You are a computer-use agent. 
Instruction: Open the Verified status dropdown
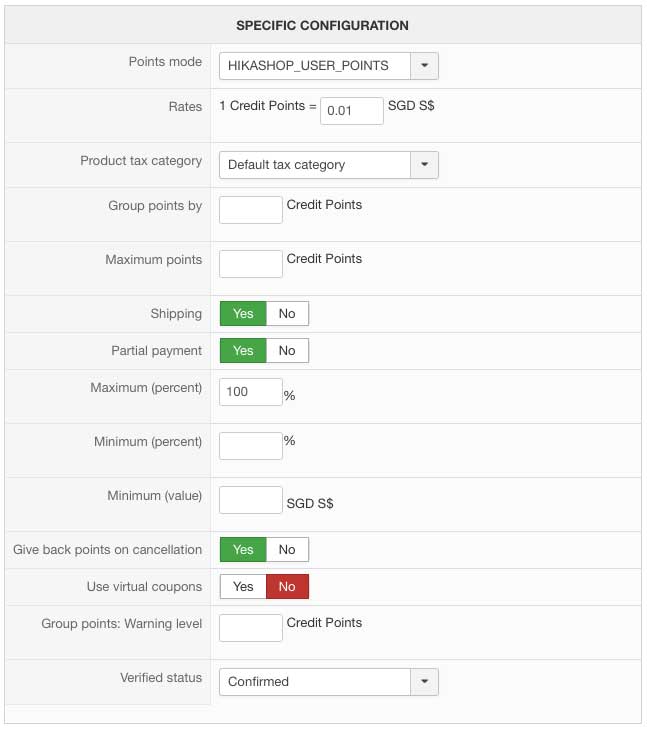point(314,682)
